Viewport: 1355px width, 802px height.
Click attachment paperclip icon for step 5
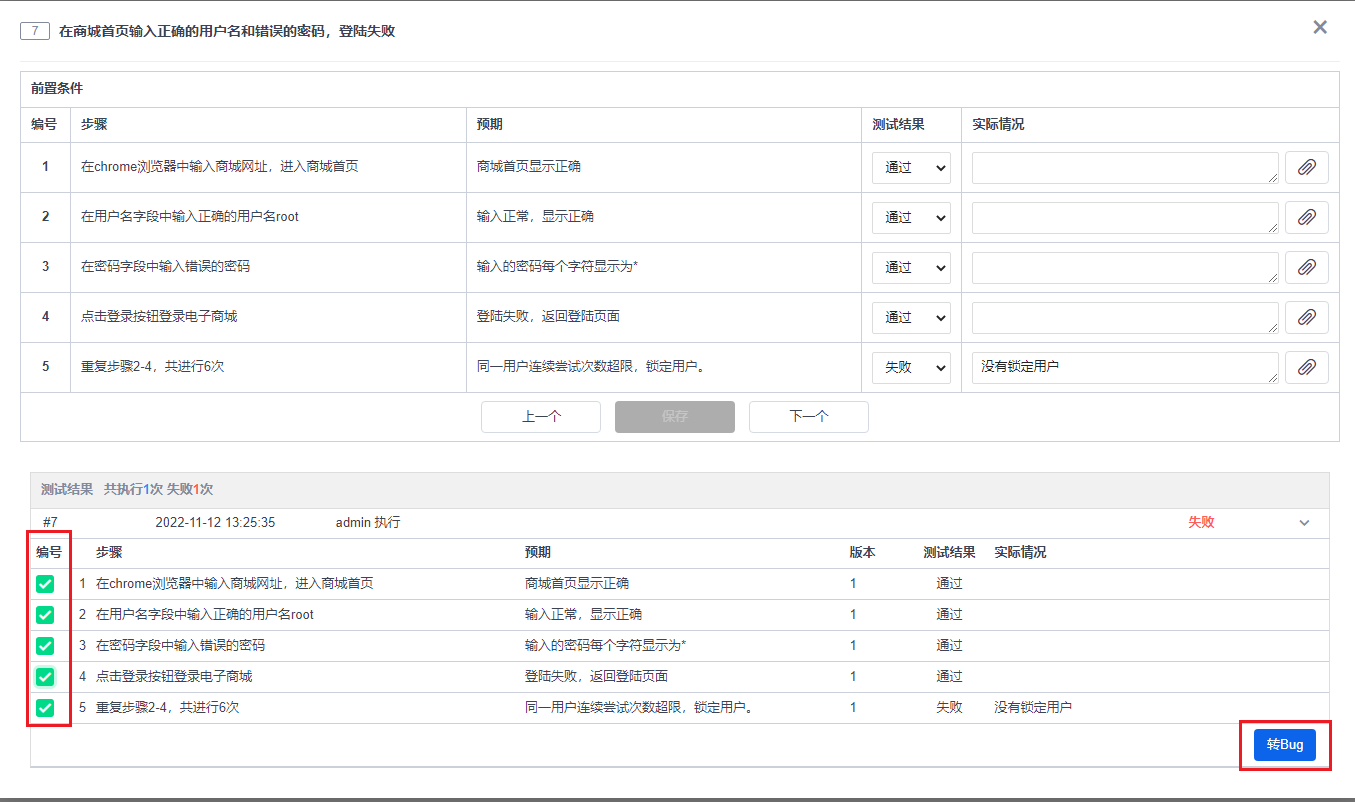click(1306, 368)
